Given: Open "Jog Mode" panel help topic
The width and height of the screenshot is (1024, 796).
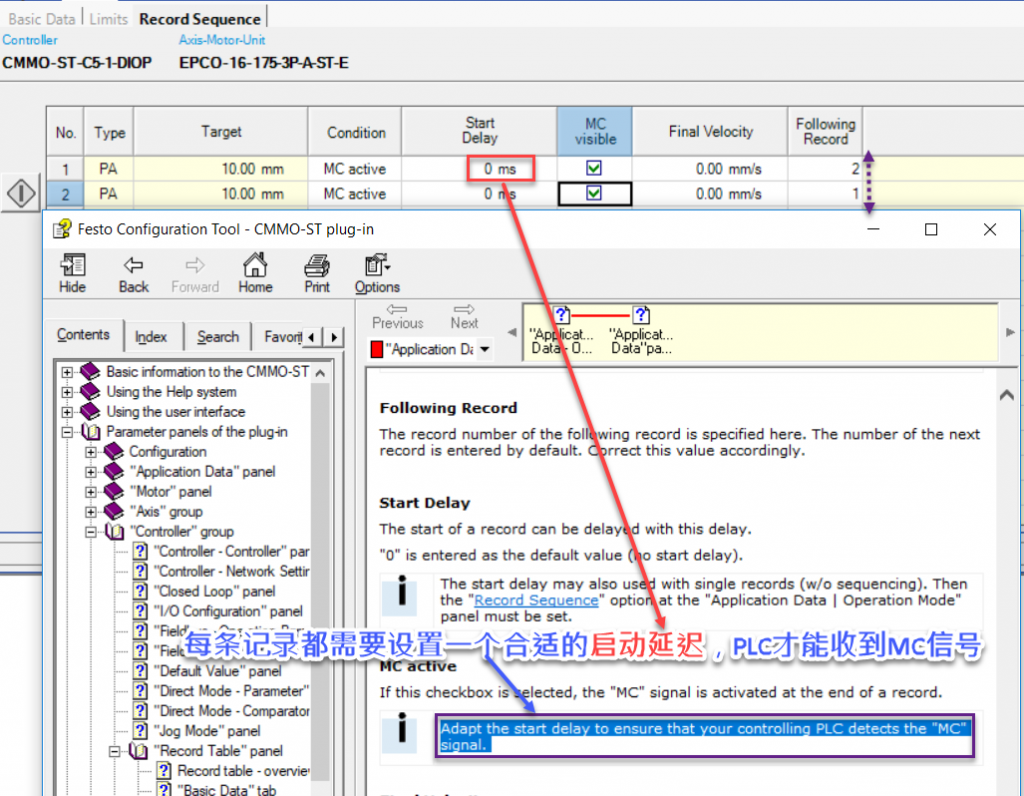Looking at the screenshot, I should coord(197,731).
